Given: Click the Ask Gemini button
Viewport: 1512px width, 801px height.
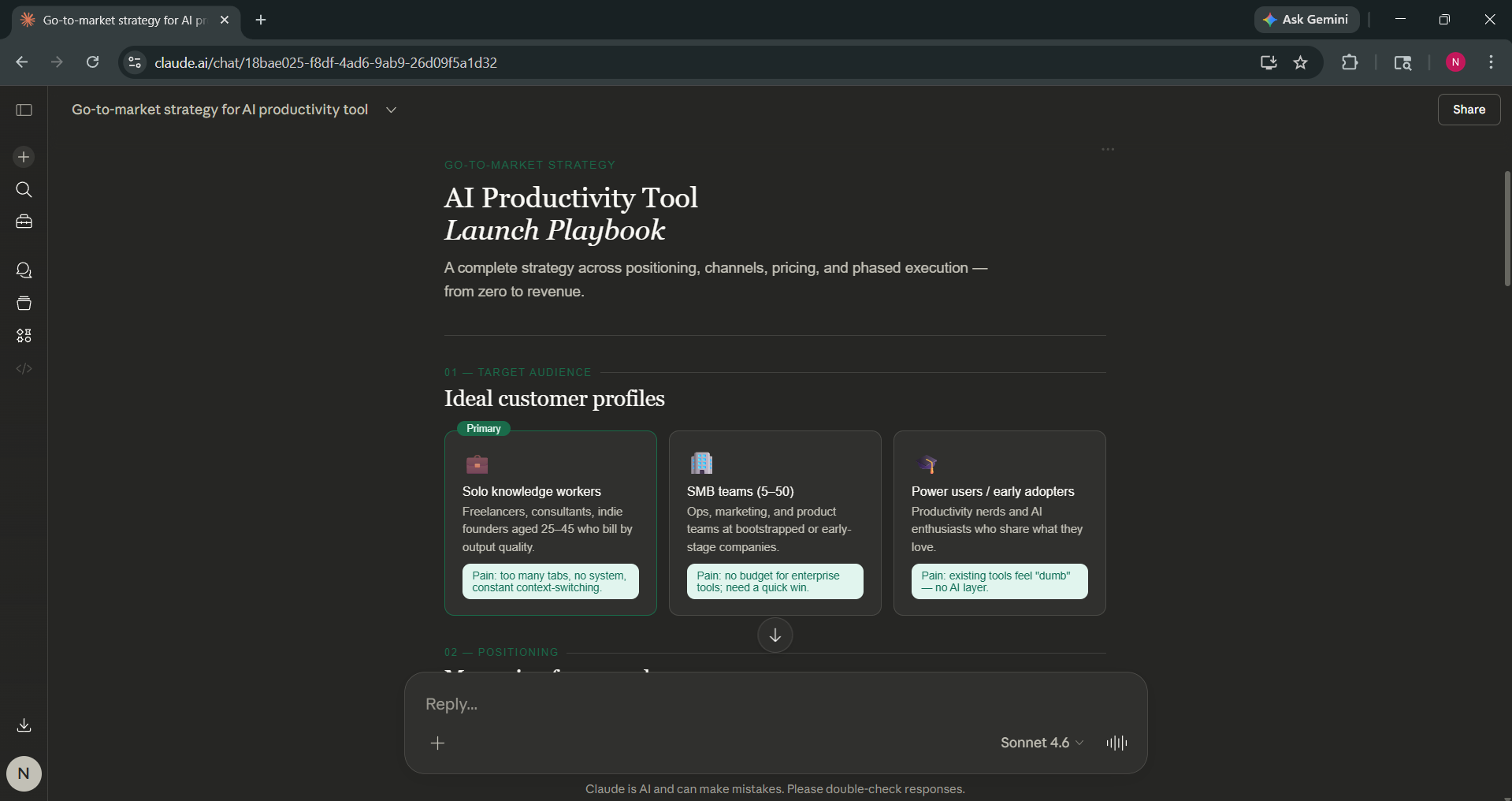Looking at the screenshot, I should point(1306,20).
